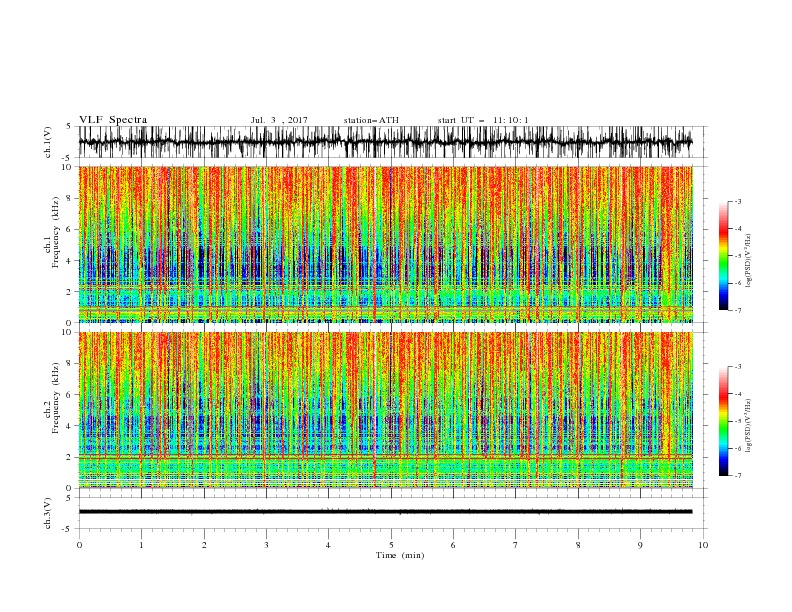
Task: Click the ch.1 spectrogram color scale bar
Action: point(723,256)
